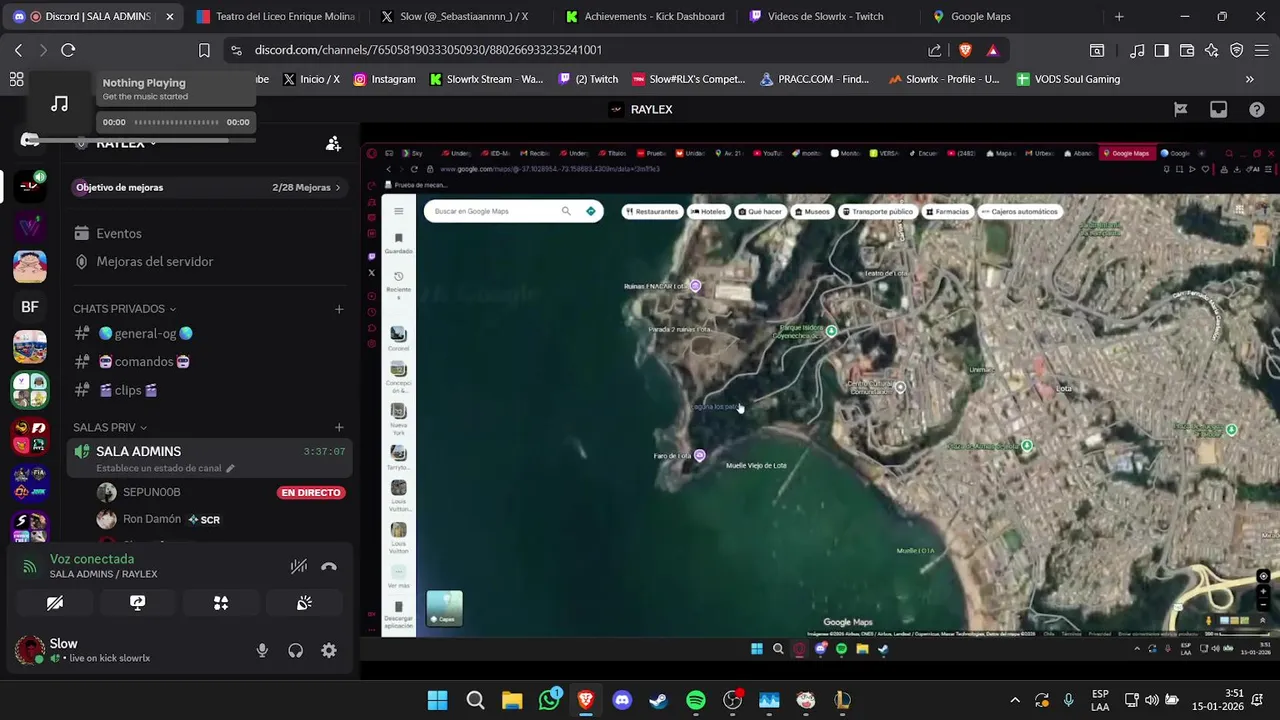
Task: Open the soundboard party-popper icon
Action: point(304,603)
